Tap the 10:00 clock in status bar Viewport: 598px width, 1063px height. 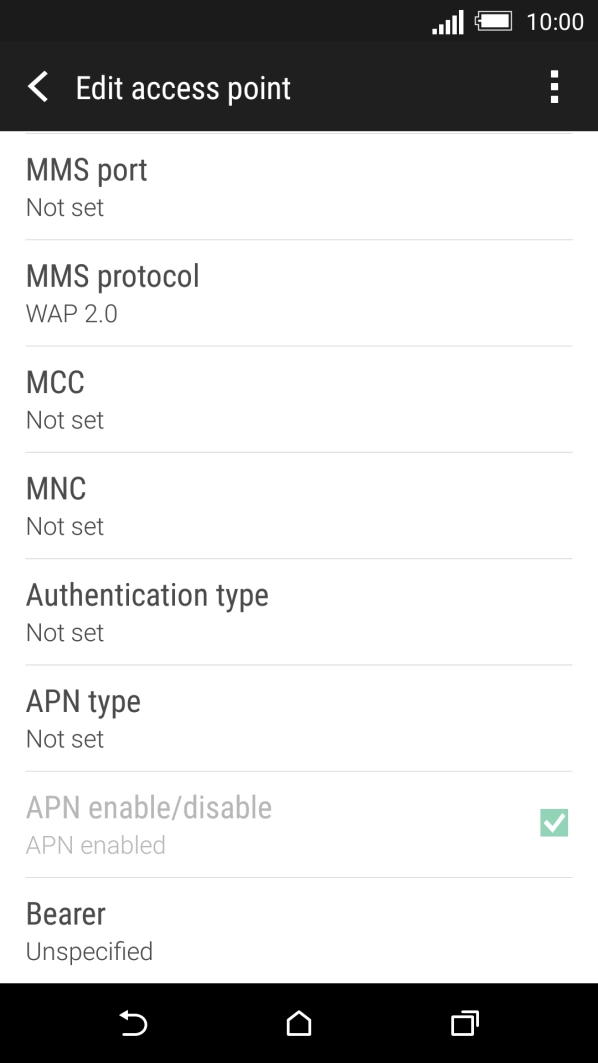point(555,22)
